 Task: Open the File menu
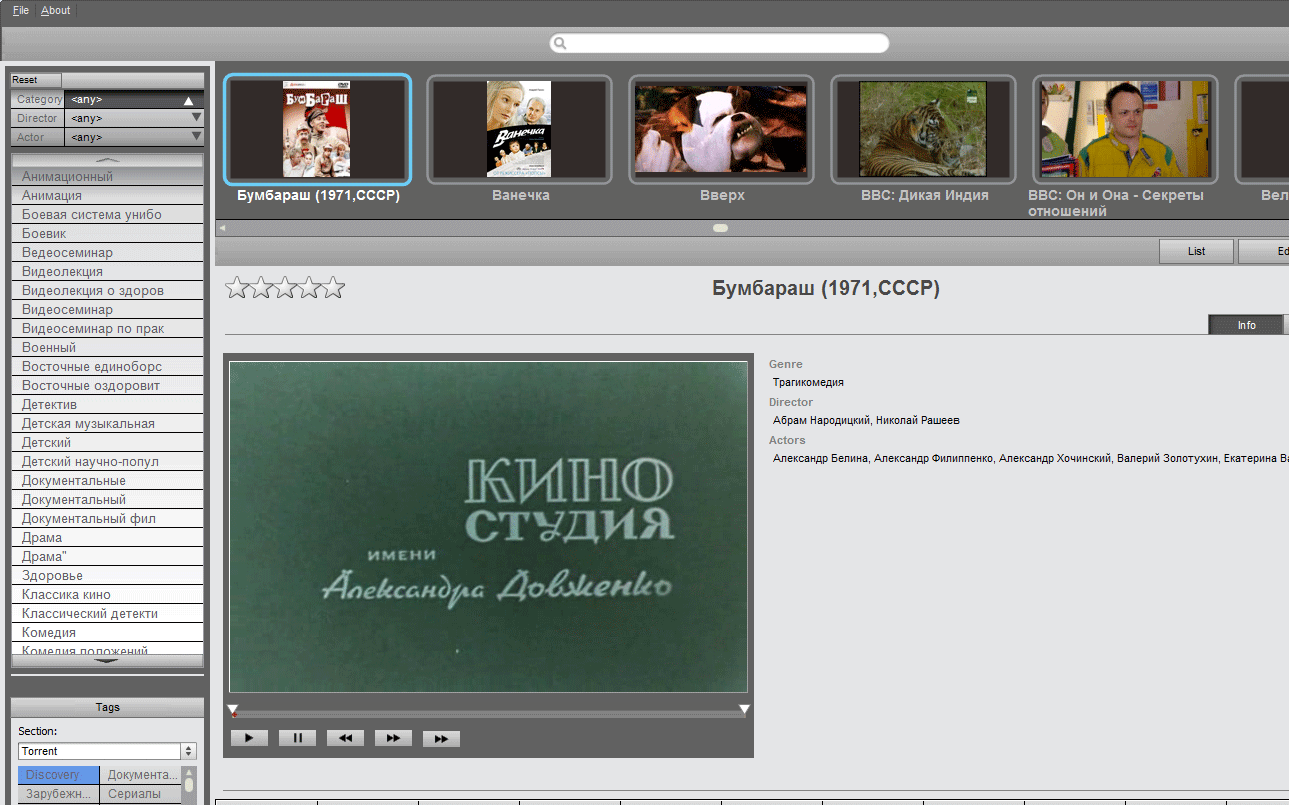point(21,10)
